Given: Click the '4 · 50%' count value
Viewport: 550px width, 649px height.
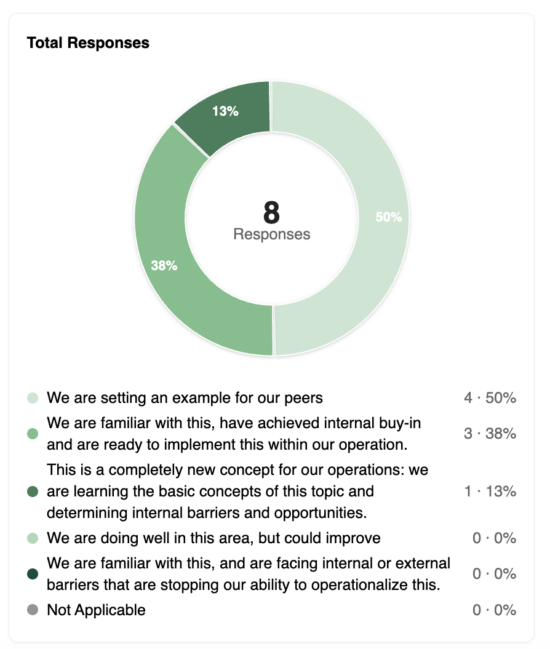Looking at the screenshot, I should [490, 398].
